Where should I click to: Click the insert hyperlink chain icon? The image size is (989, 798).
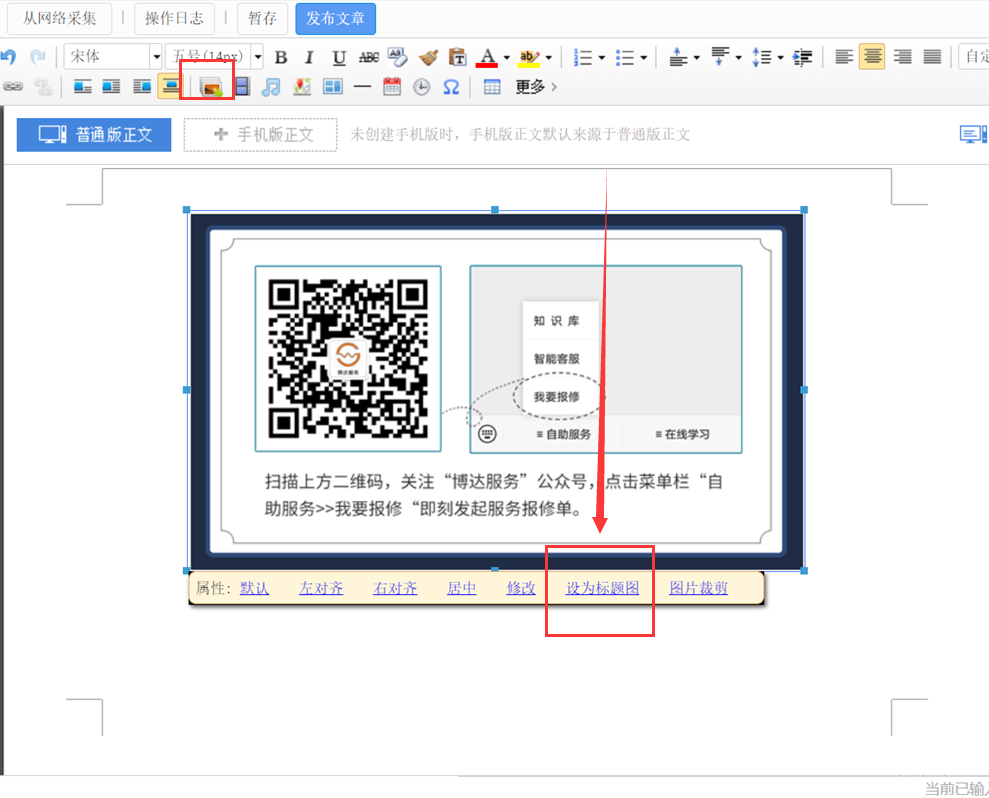13,87
